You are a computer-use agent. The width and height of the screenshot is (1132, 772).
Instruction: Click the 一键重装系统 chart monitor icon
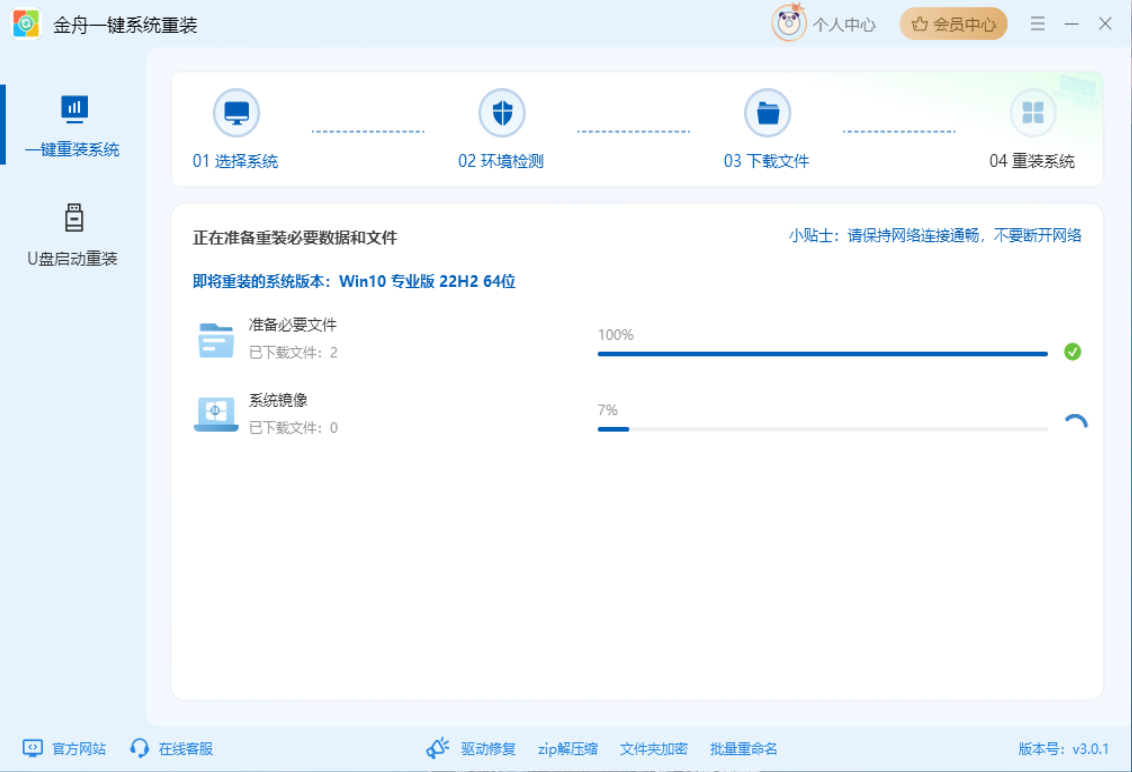pos(74,109)
